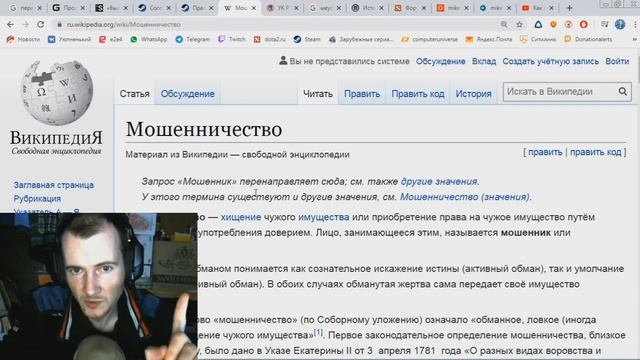Close the YouTube tab
Screen dimensions: 640x360
point(551,8)
